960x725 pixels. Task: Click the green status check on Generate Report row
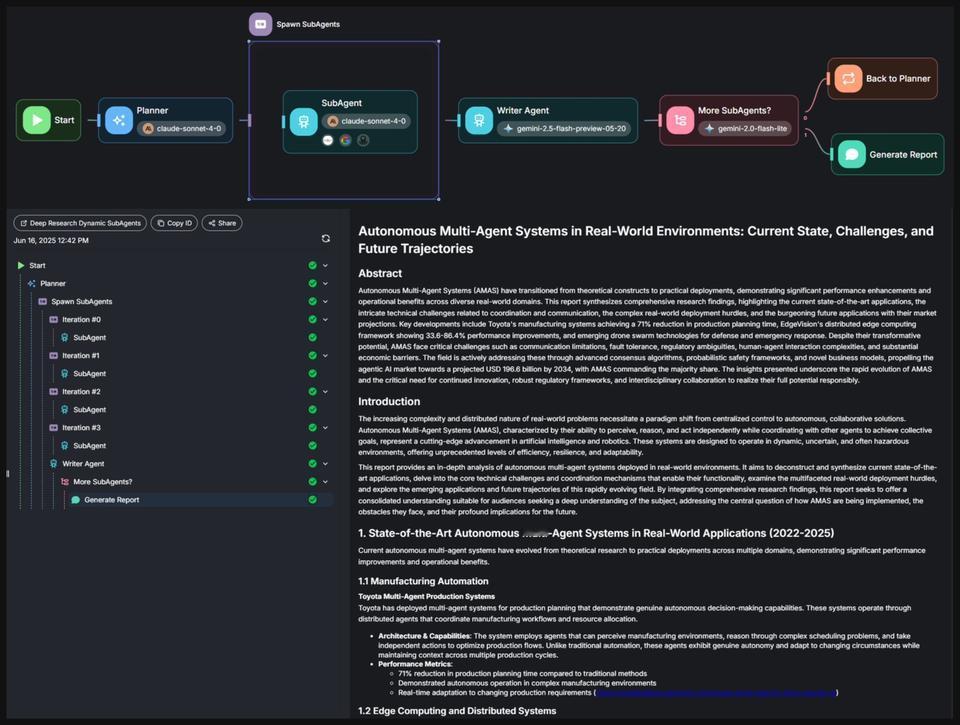pyautogui.click(x=312, y=500)
